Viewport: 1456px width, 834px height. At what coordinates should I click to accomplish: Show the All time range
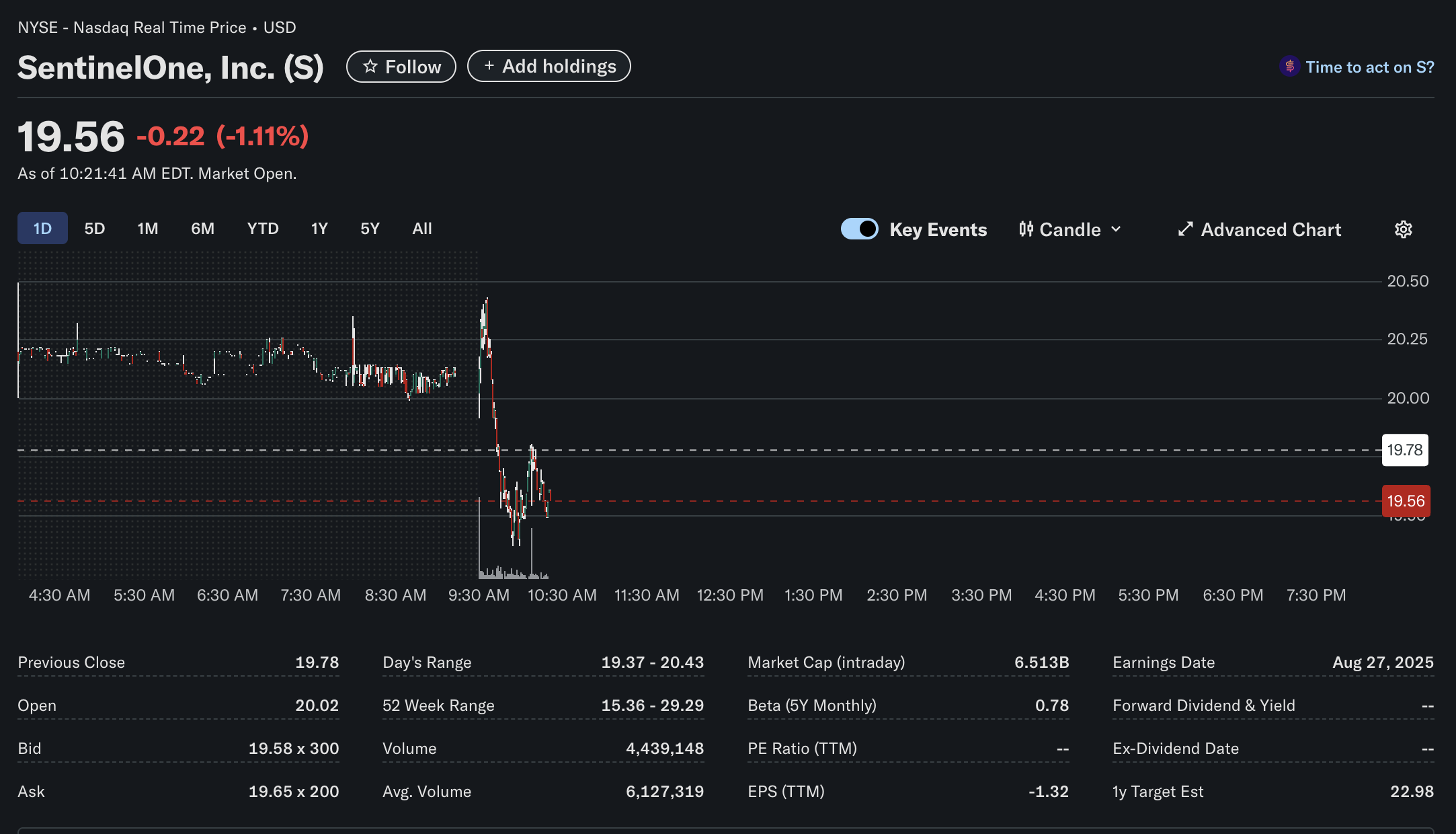[422, 228]
